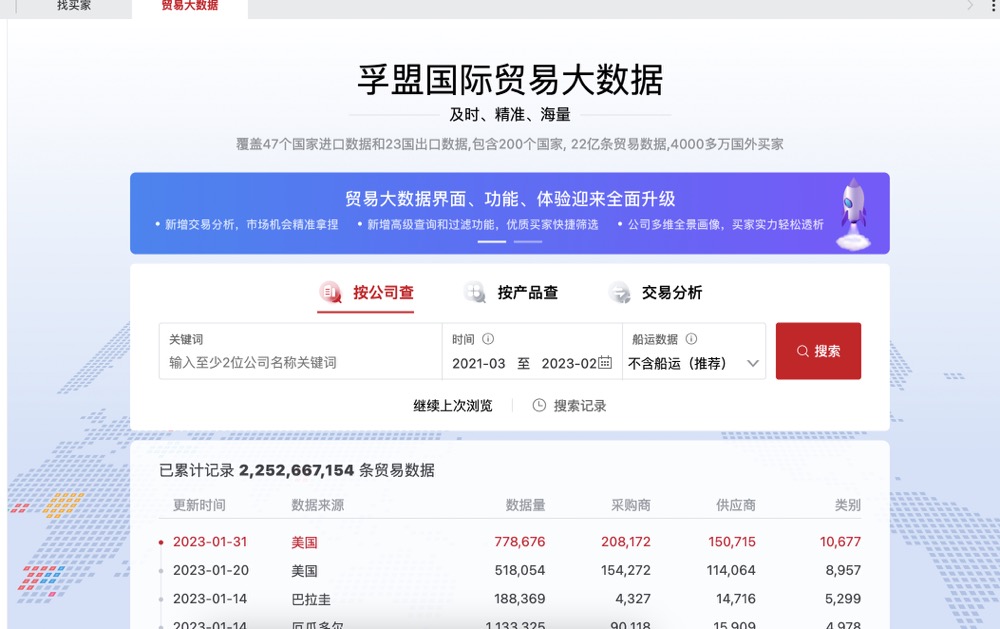Click the chevron arrow near the top right
Image resolution: width=1000 pixels, height=629 pixels.
coord(971,5)
